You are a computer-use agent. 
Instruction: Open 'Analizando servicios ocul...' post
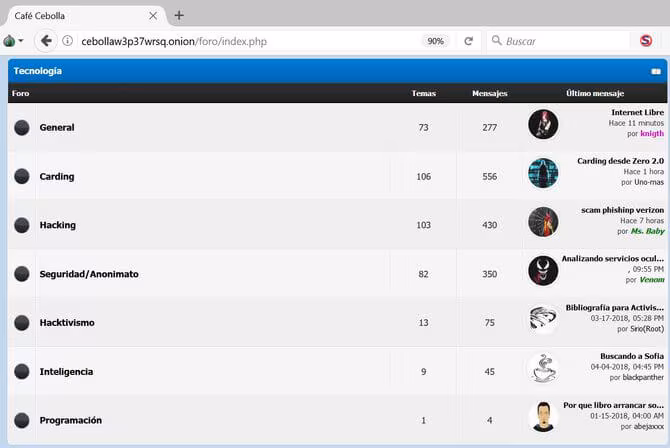(613, 258)
